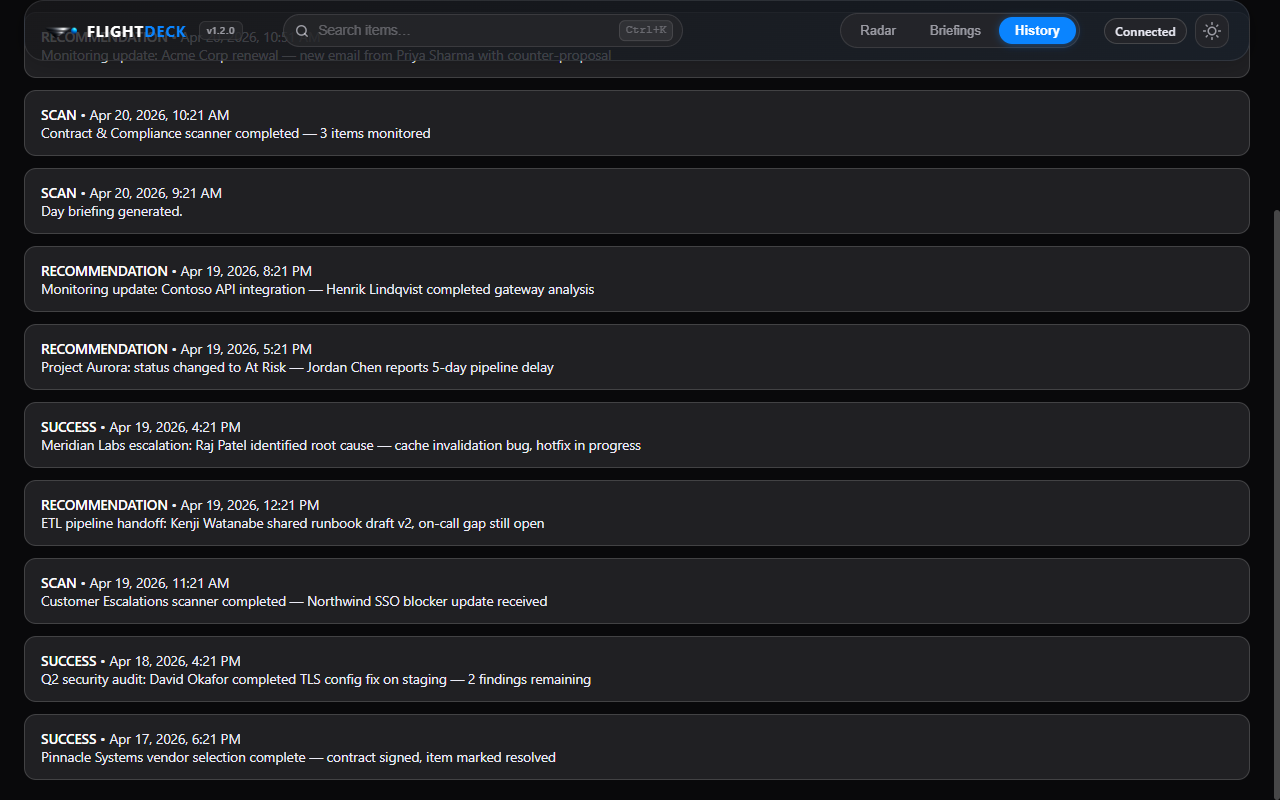Screen dimensions: 1280x800
Task: Click the search magnifier icon
Action: (x=302, y=31)
